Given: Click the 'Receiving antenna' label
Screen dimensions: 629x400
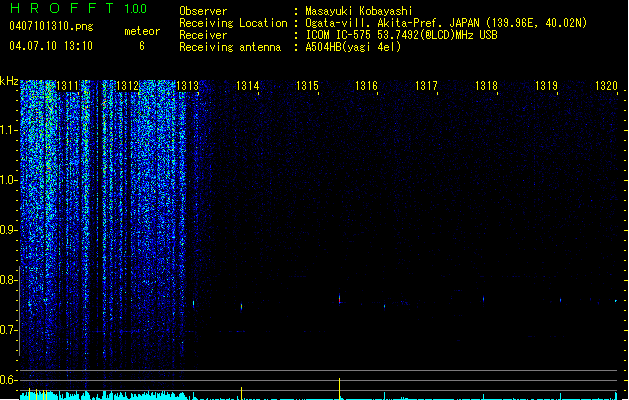Looking at the screenshot, I should 230,47.
